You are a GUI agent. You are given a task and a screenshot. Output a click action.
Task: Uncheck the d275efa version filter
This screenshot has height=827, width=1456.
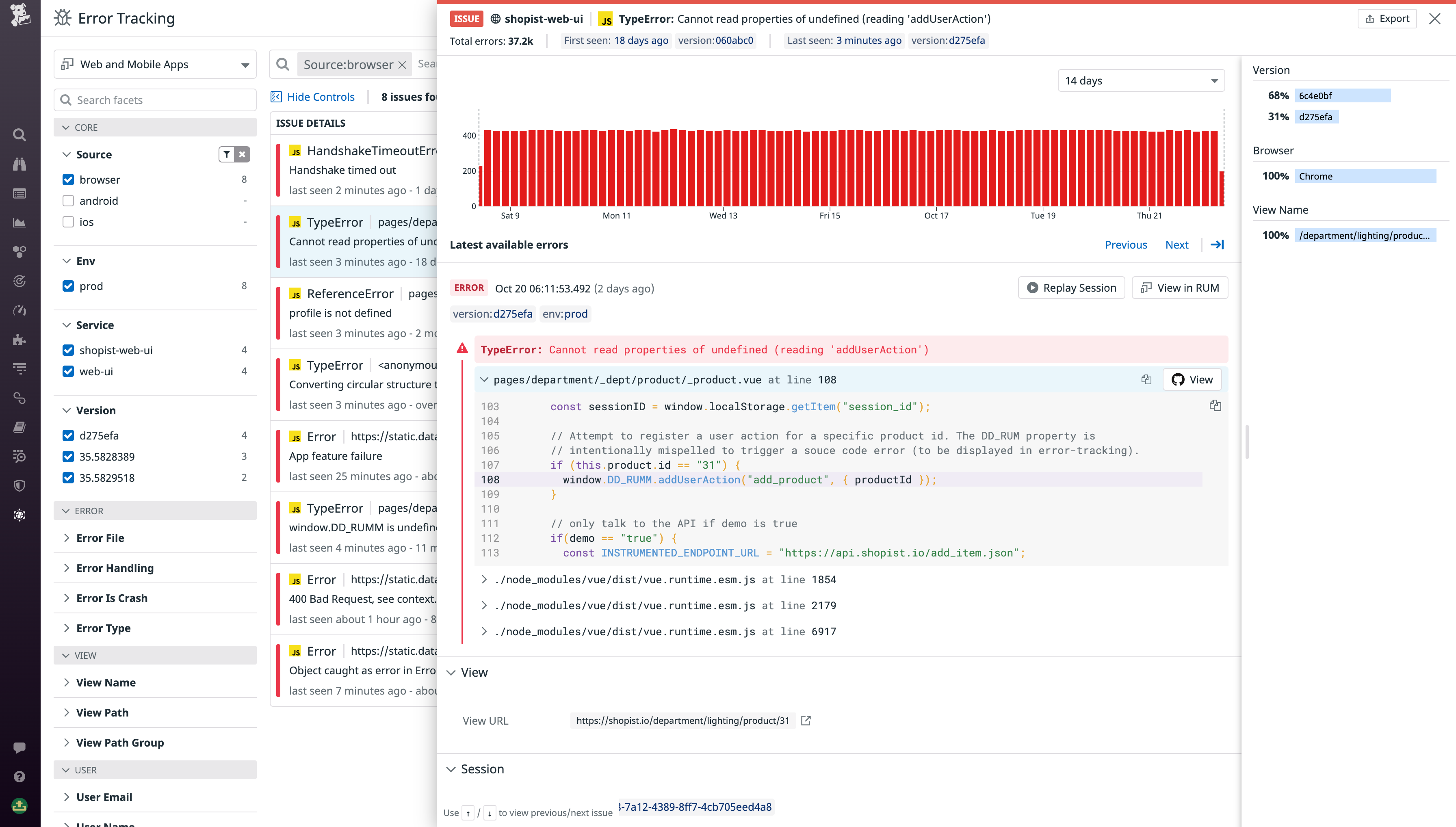(x=68, y=436)
